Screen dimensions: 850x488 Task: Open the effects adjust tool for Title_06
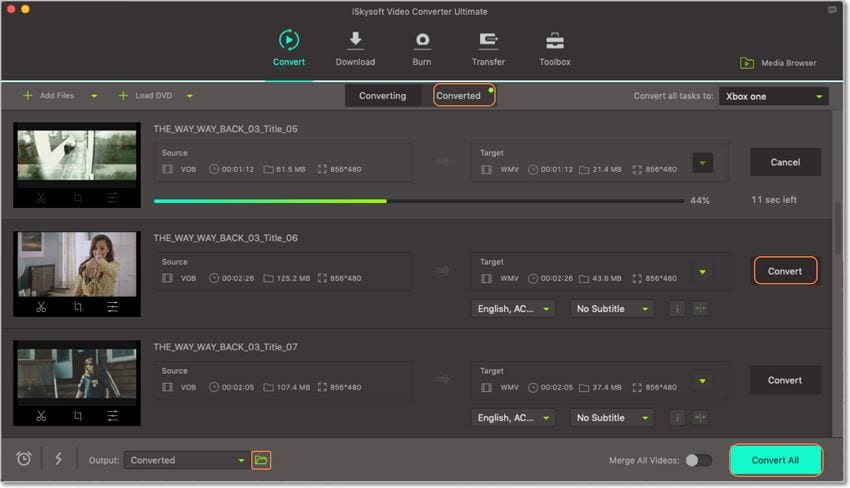click(x=113, y=307)
